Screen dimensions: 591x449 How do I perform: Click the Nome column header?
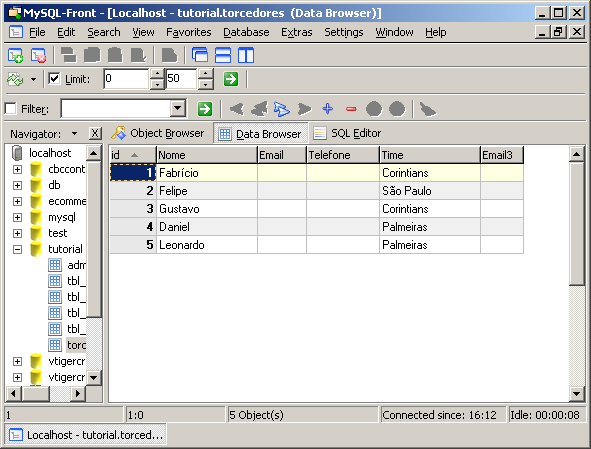coord(207,155)
